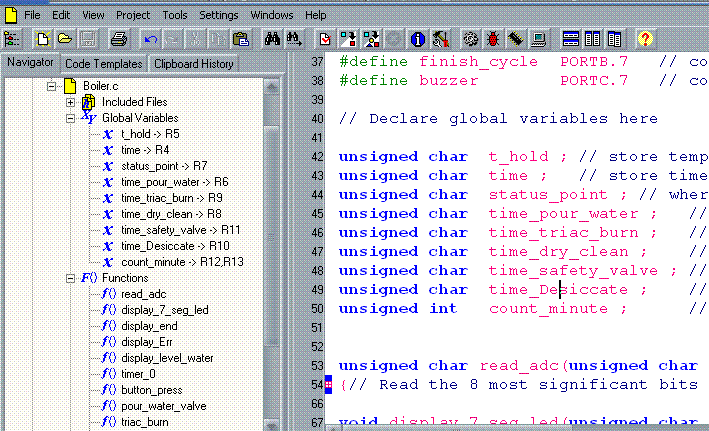Screen dimensions: 709x431
Task: Click the Copy pages toolbar icon
Action: point(218,39)
